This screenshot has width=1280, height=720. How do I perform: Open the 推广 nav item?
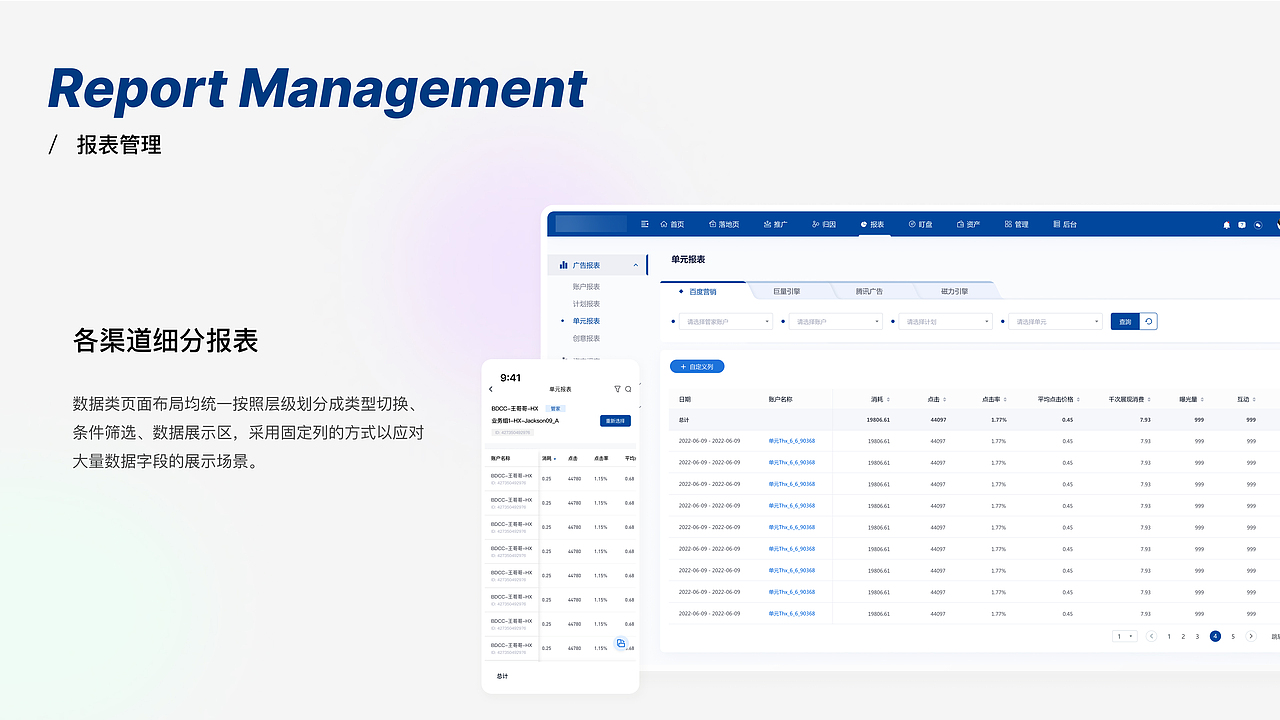point(775,224)
